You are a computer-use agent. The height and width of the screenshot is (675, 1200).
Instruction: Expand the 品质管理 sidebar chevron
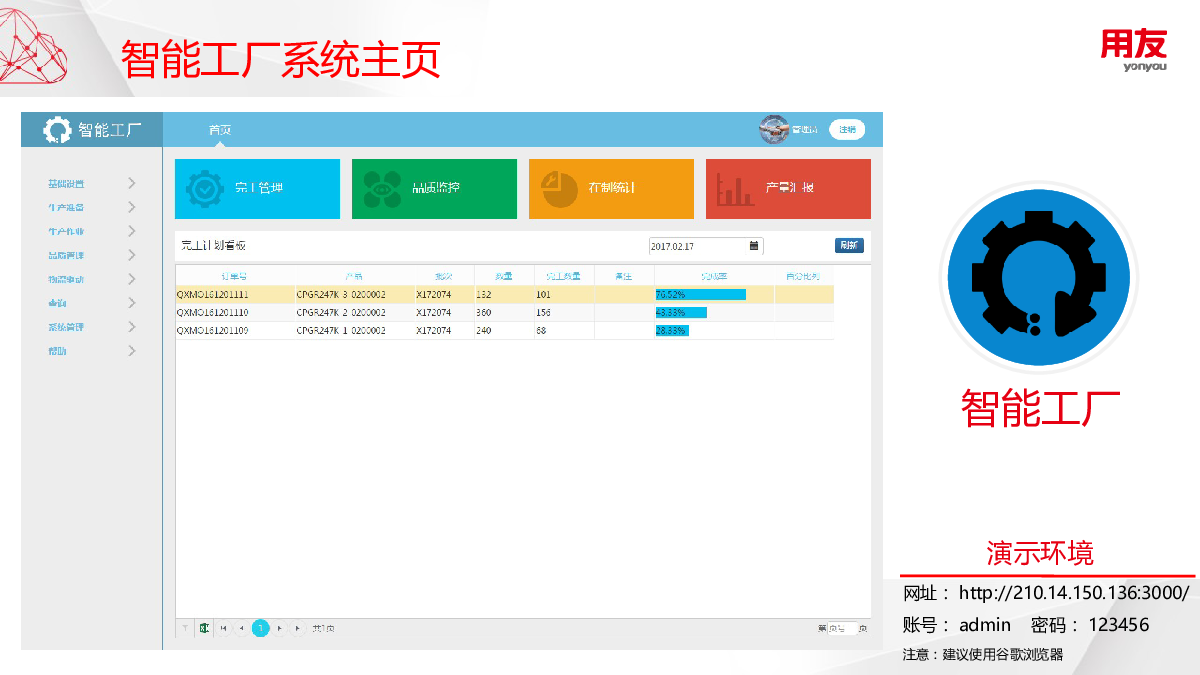(x=132, y=255)
